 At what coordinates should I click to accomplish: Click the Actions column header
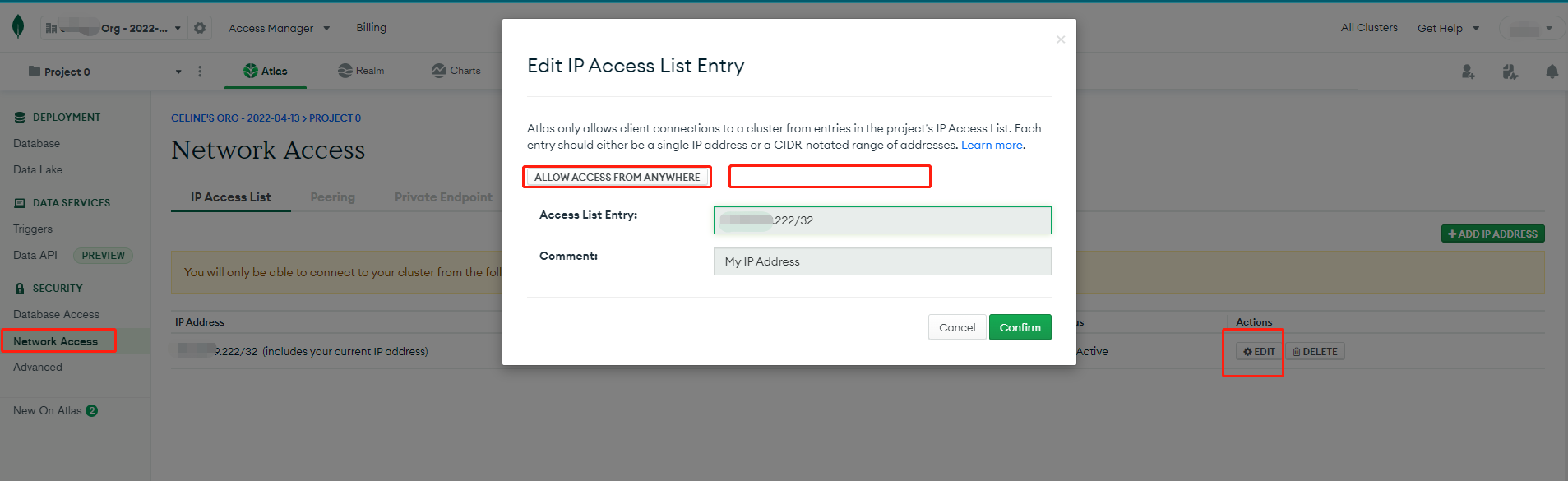[1254, 322]
